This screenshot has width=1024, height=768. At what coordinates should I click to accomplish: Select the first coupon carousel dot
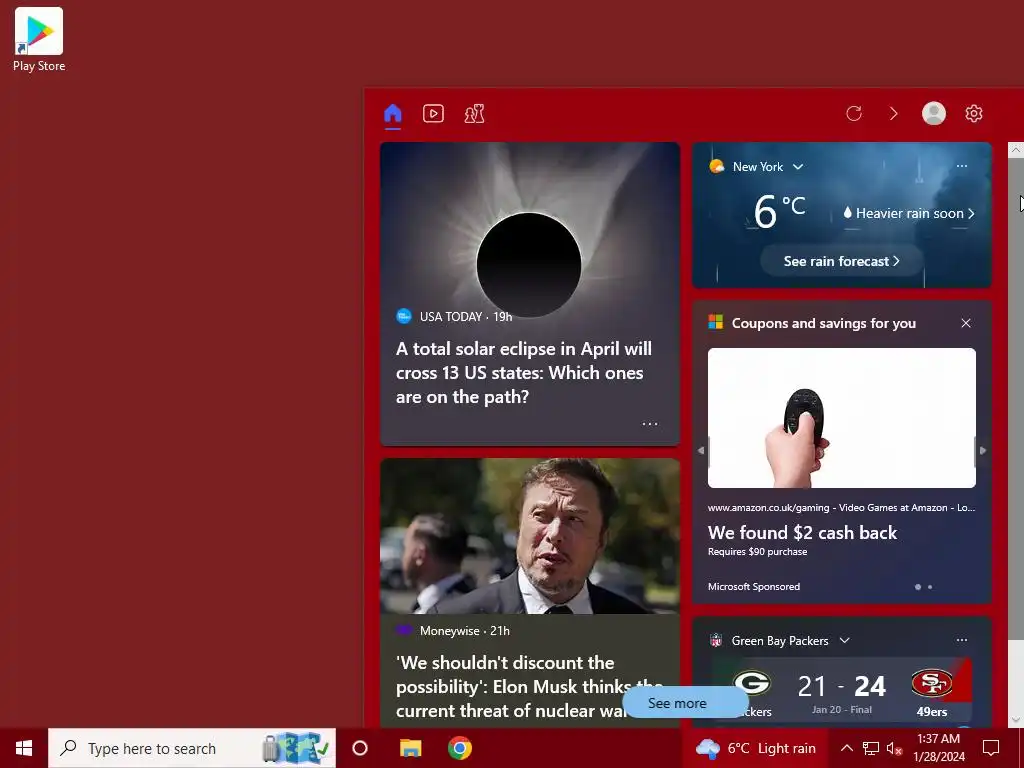pos(918,587)
